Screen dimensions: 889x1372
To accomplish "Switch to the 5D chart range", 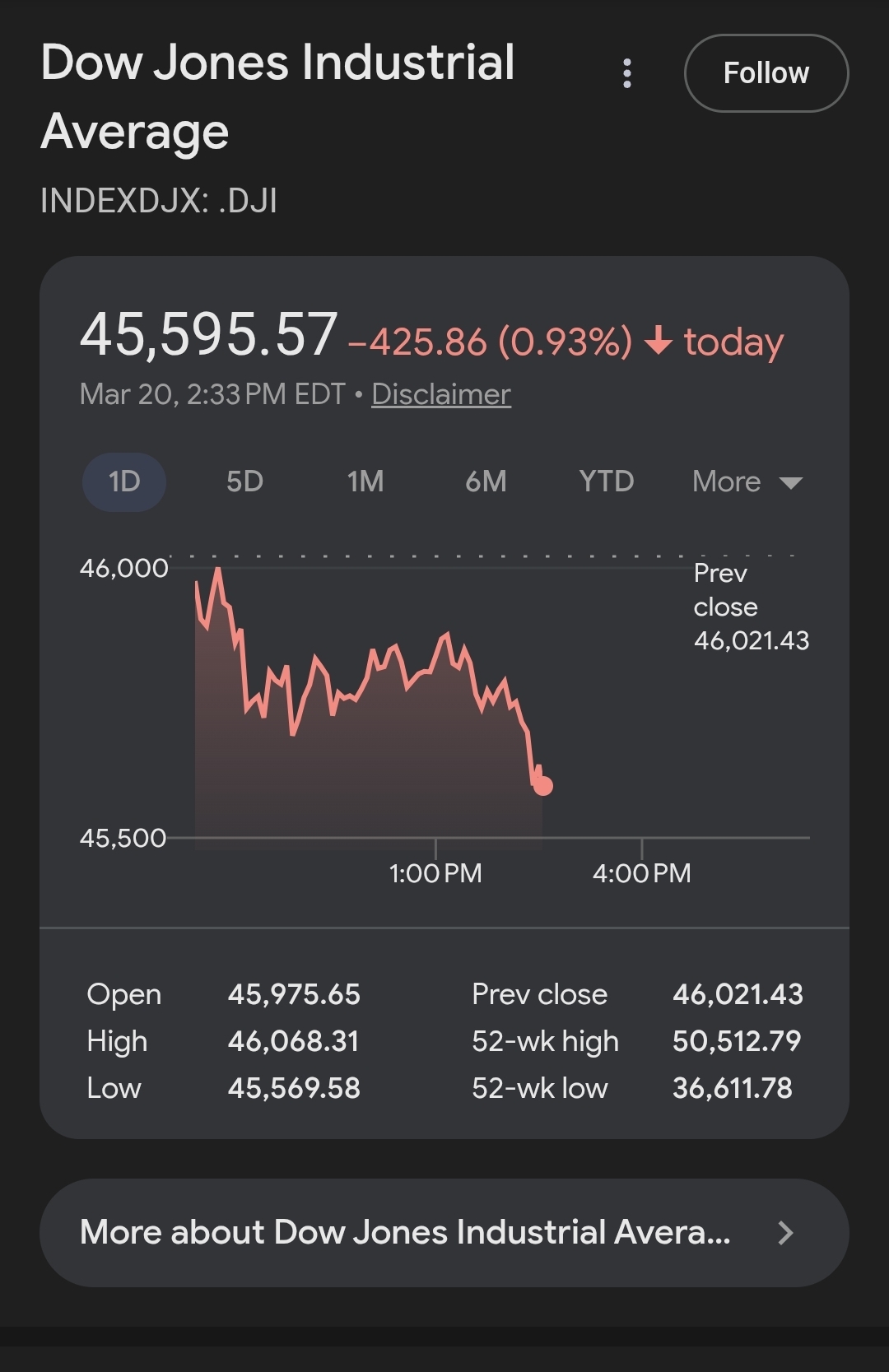I will point(244,481).
